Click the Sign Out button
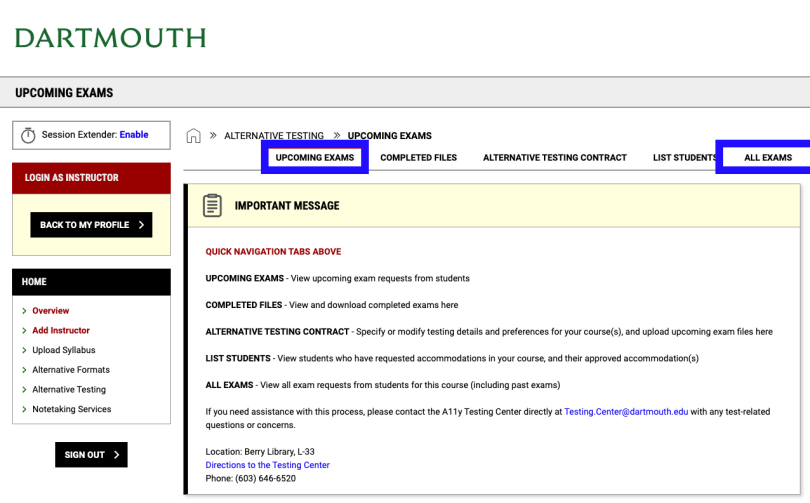The width and height of the screenshot is (810, 503). pos(91,454)
